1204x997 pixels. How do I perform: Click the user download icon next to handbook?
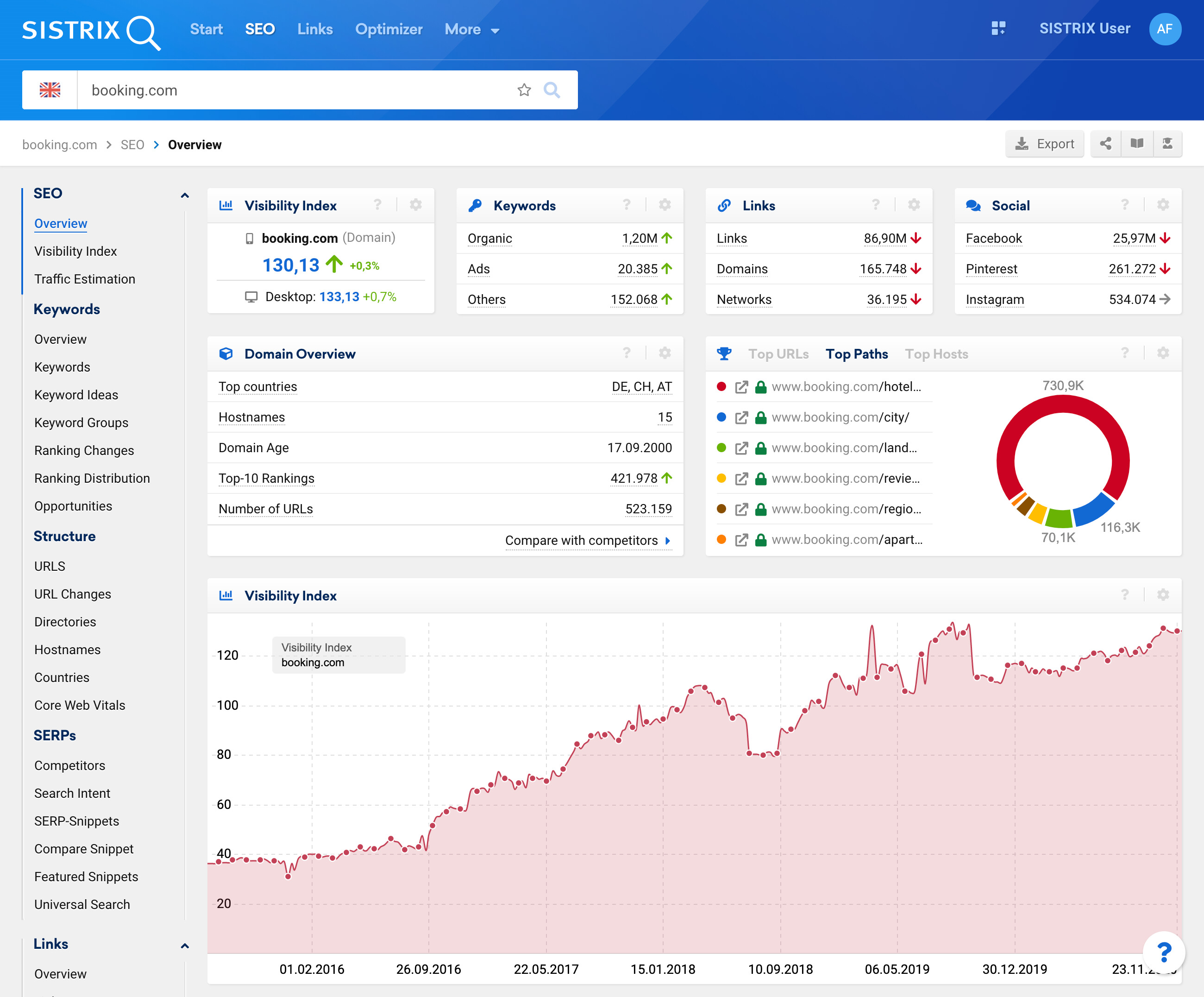[x=1167, y=144]
